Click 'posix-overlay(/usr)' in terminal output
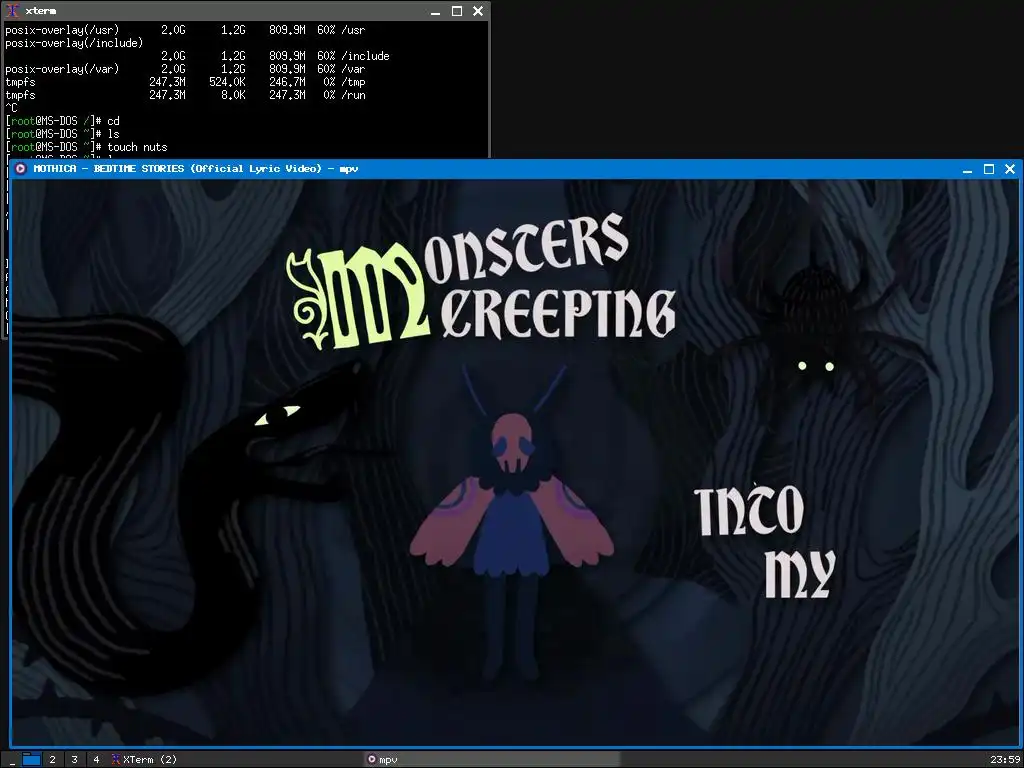The height and width of the screenshot is (768, 1024). coord(62,30)
